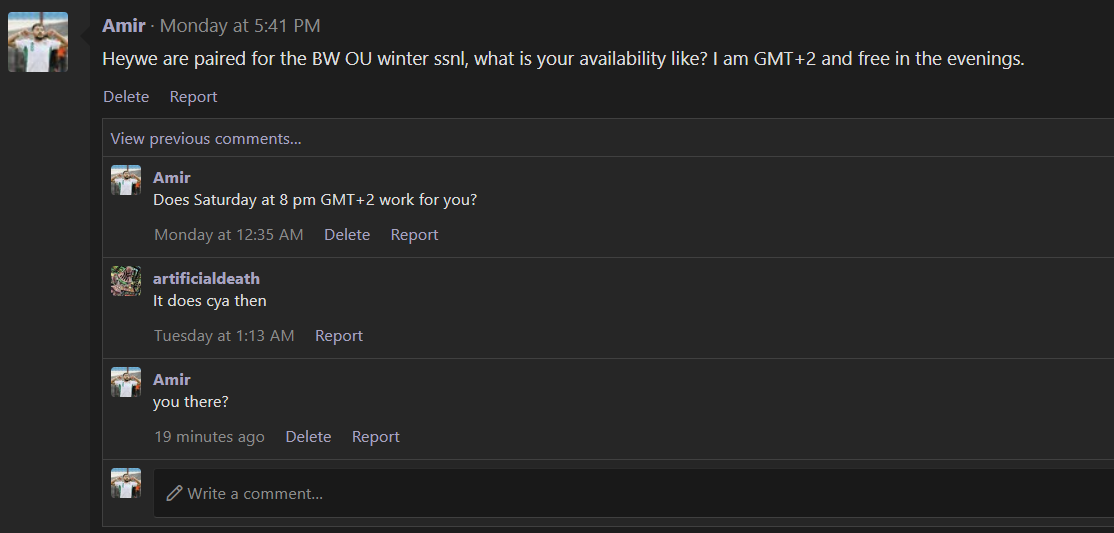Open artificialdeath's profile name link
Screen dimensions: 1114x533
(x=207, y=279)
